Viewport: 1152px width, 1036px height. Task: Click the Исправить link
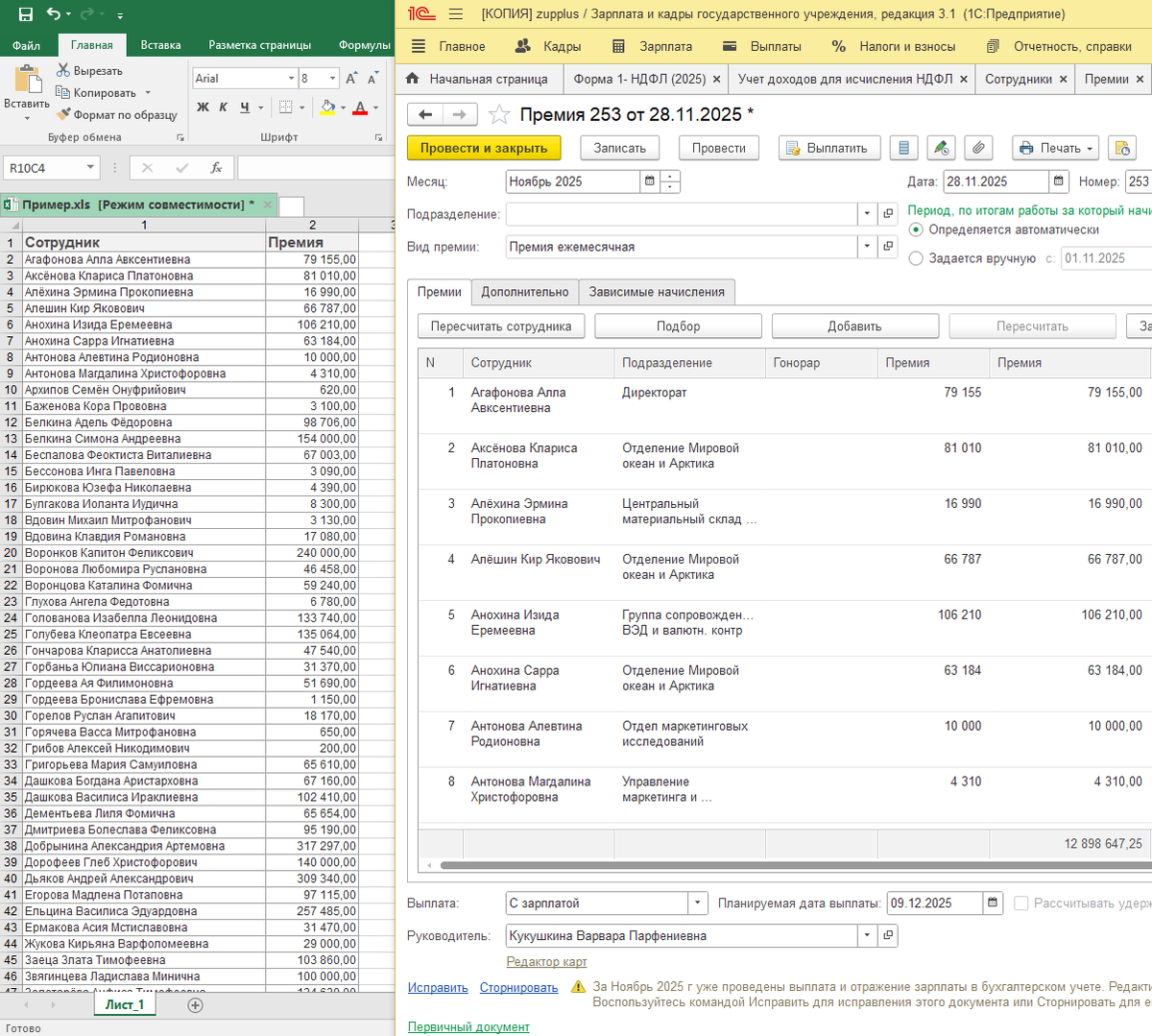438,987
